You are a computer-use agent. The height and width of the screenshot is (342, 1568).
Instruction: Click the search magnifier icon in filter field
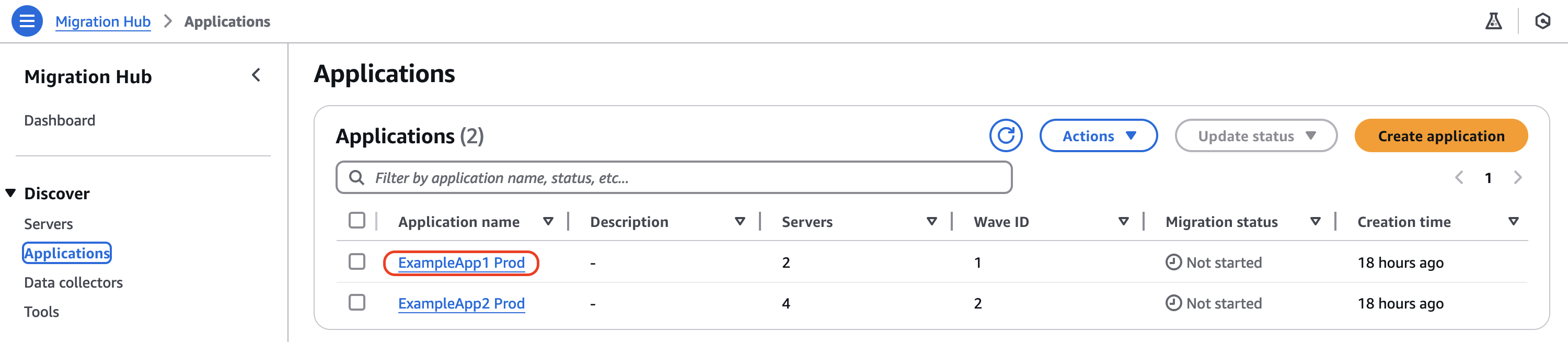[x=356, y=177]
